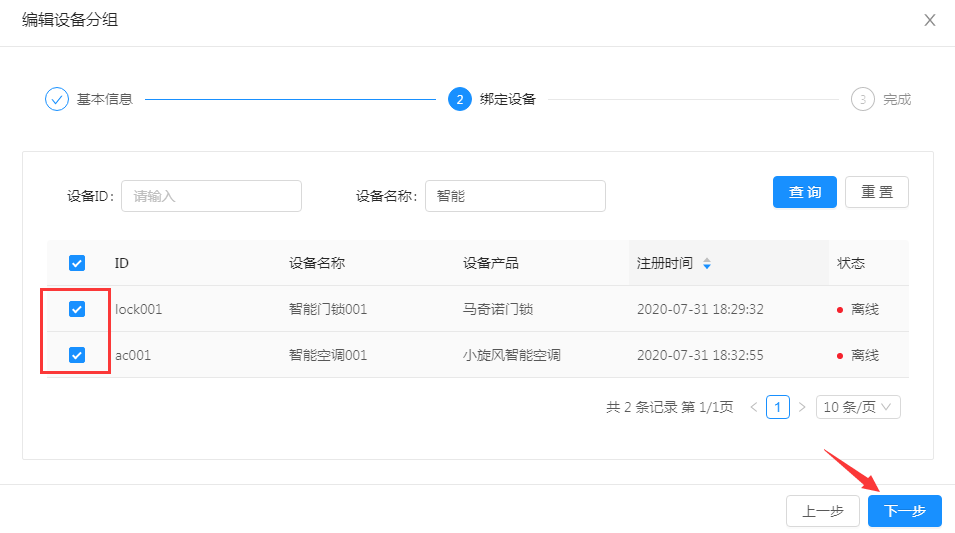Viewport: 955px width, 533px height.
Task: Click the 基本信息 step label
Action: tap(104, 99)
